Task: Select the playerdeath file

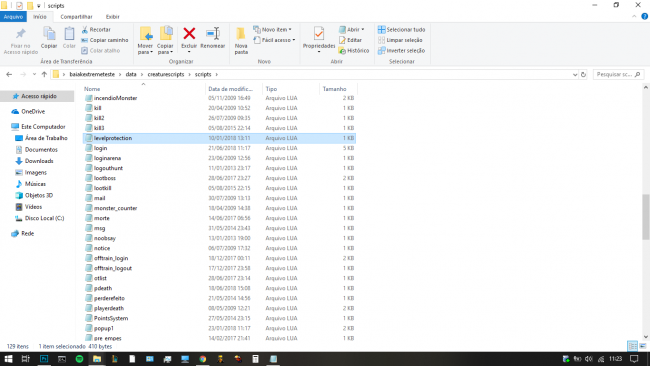Action: coord(220,308)
